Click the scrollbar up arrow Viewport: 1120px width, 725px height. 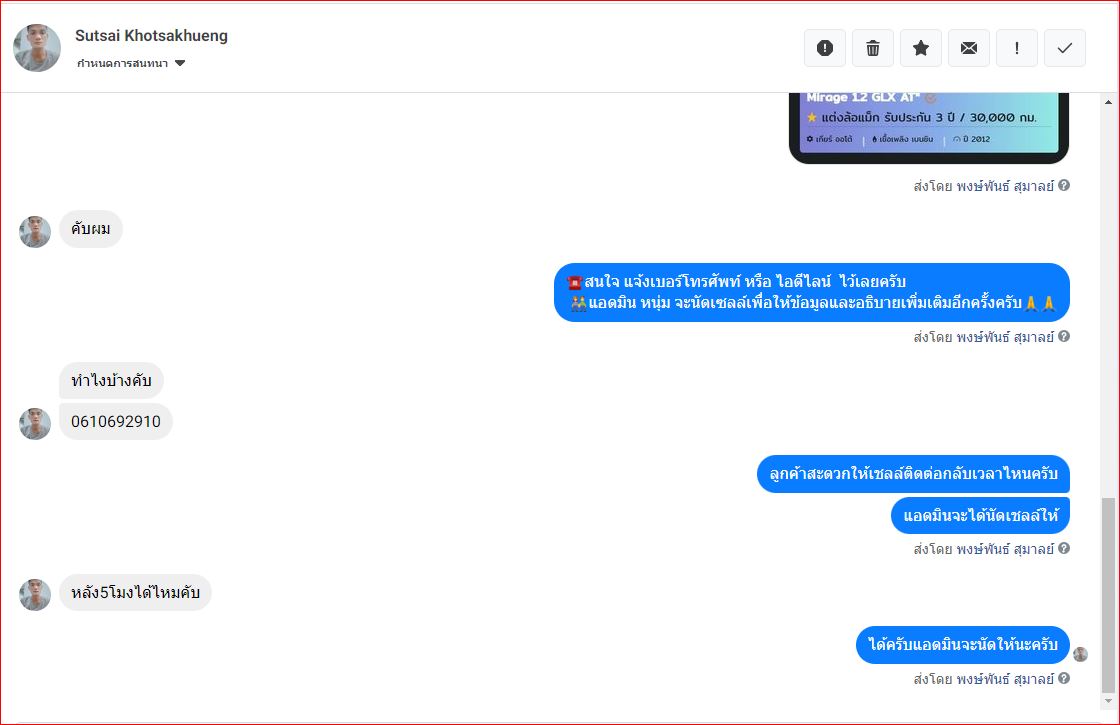(x=1108, y=102)
